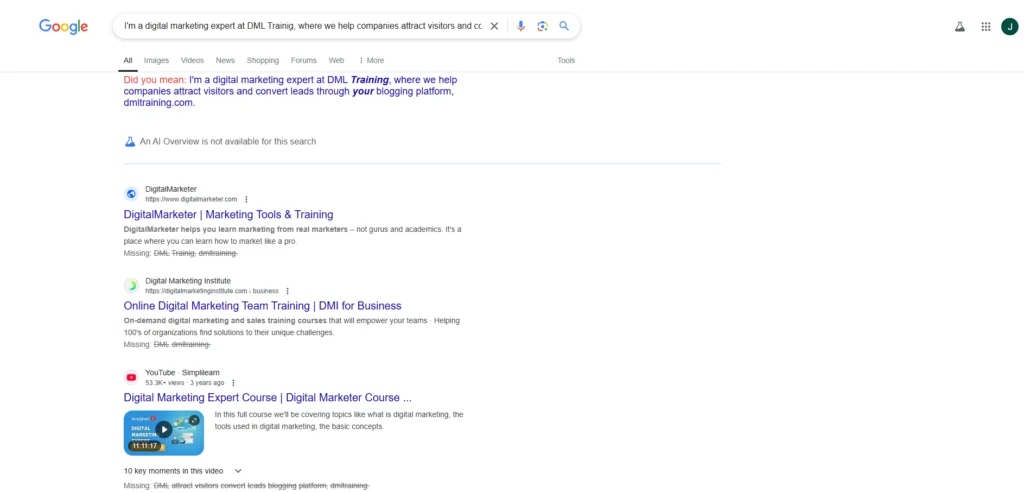Clear the search box with X icon
This screenshot has width=1024, height=492.
coord(494,26)
